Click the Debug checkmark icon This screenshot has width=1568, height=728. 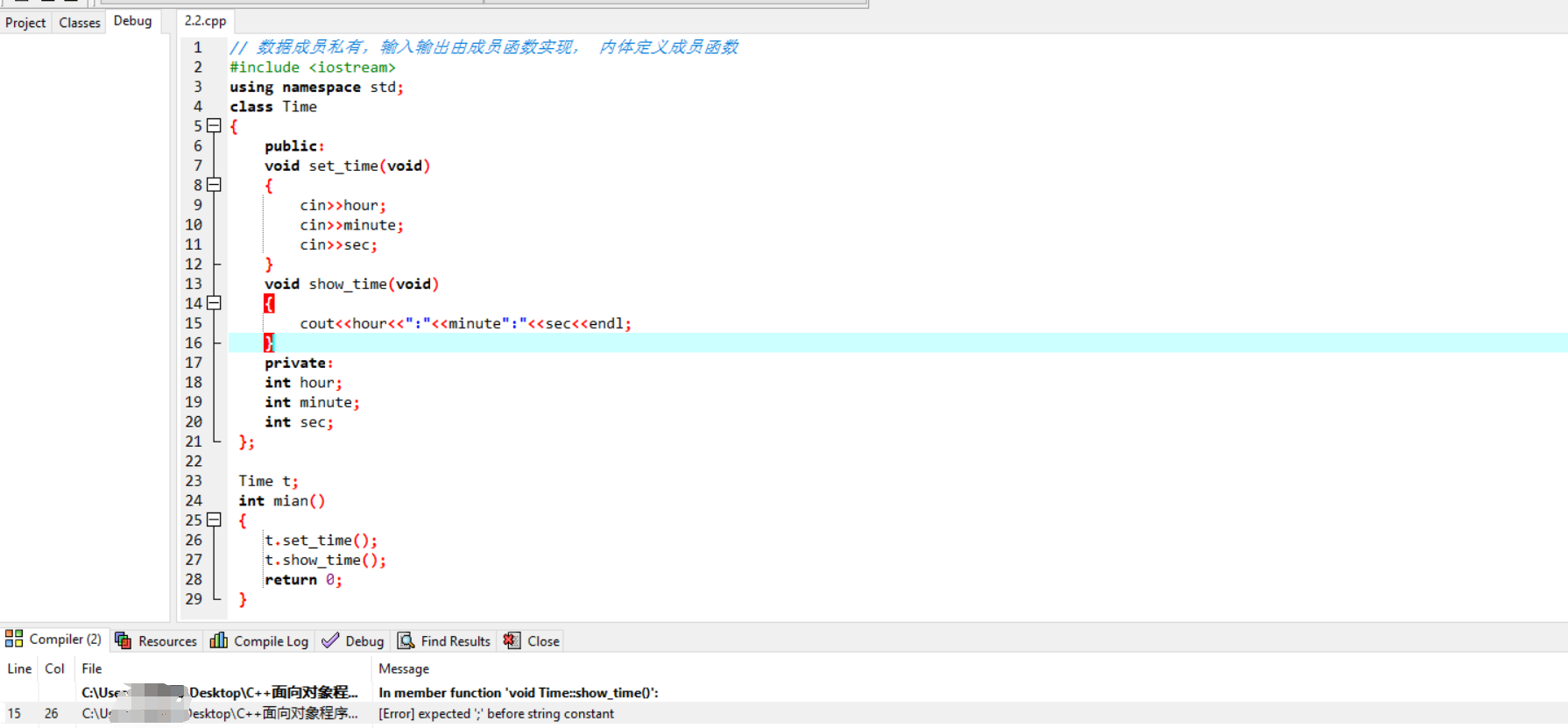click(330, 640)
